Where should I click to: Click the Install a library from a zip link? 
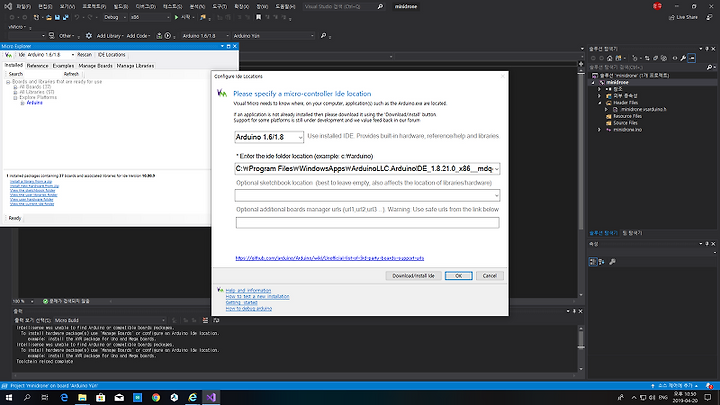31,182
